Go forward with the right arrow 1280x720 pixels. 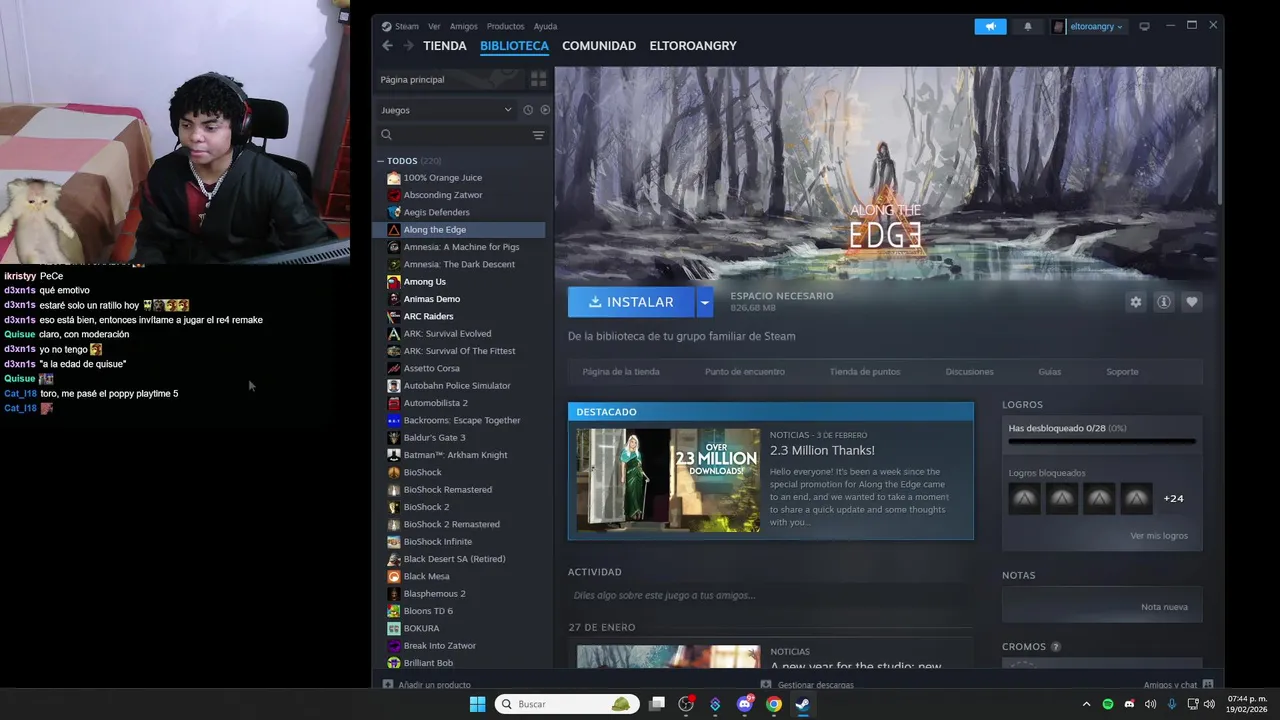(x=408, y=46)
